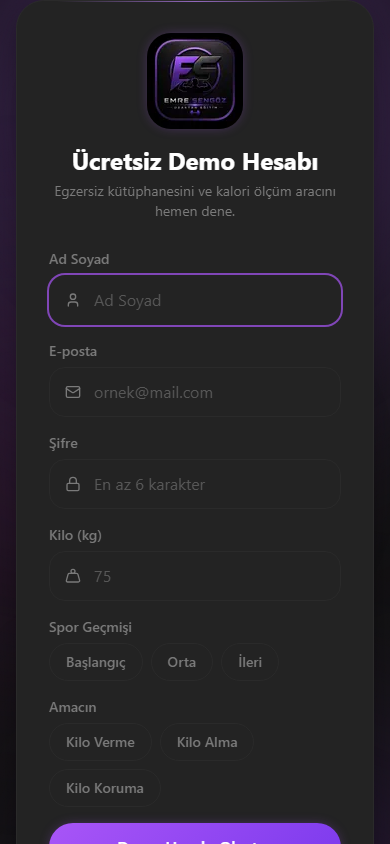Click the person icon in Ad Soyad field
The height and width of the screenshot is (844, 390).
coord(73,300)
